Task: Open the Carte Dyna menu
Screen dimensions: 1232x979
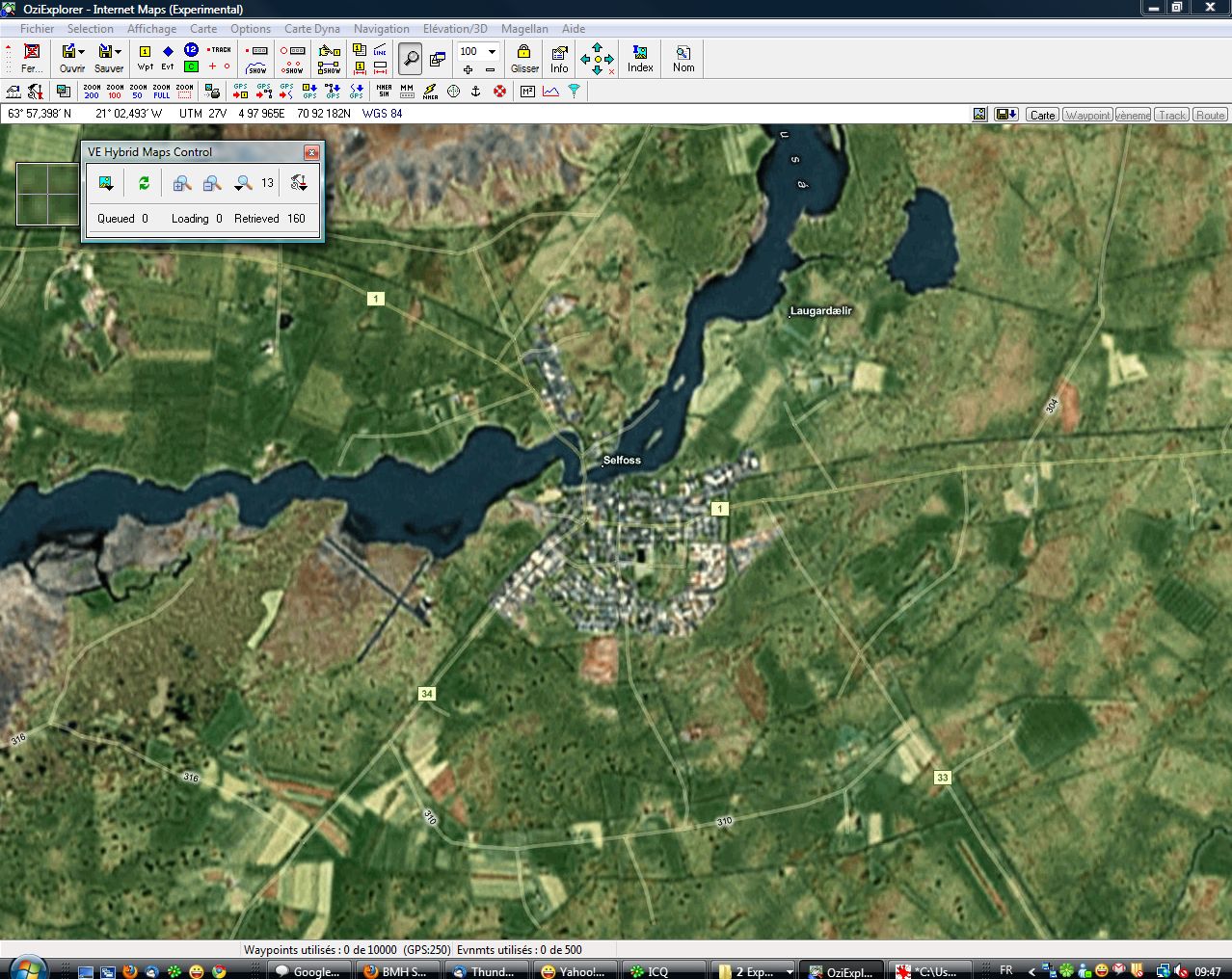Action: point(311,29)
